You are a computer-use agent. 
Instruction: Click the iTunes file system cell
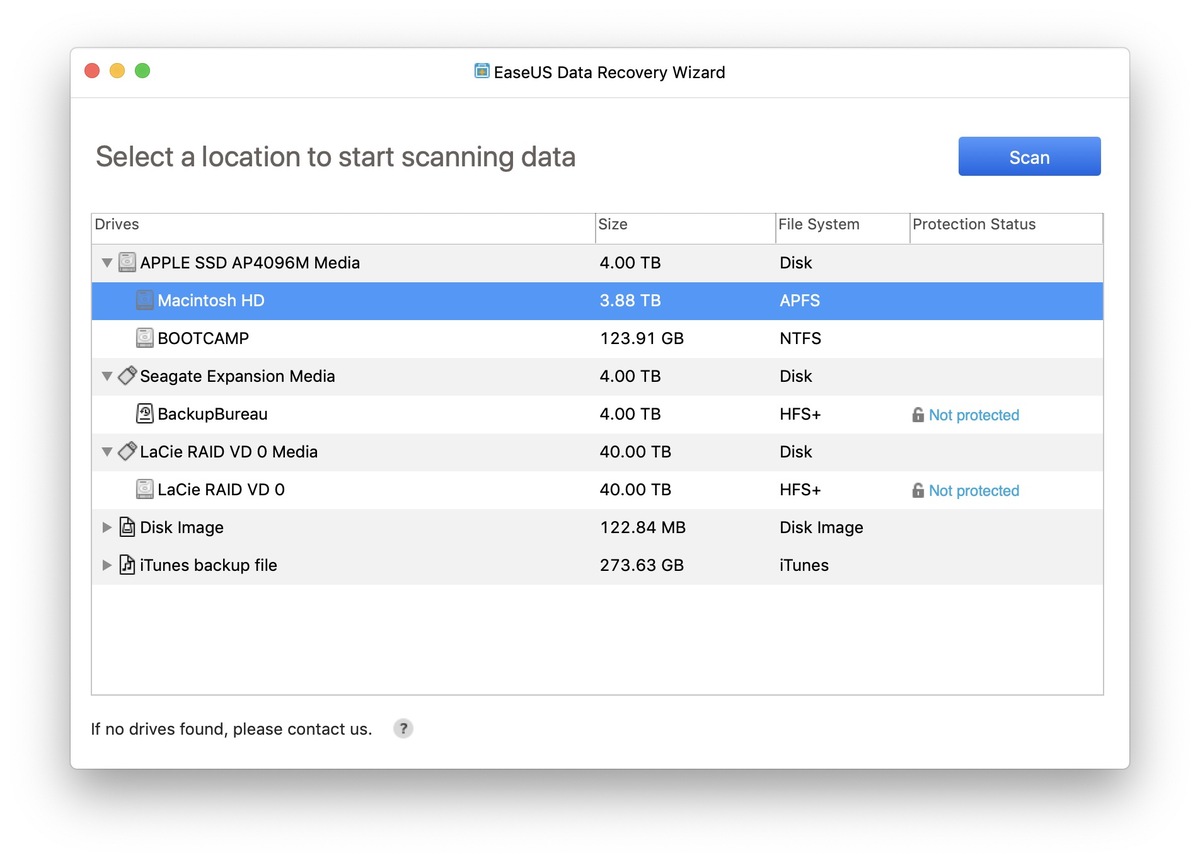[804, 565]
